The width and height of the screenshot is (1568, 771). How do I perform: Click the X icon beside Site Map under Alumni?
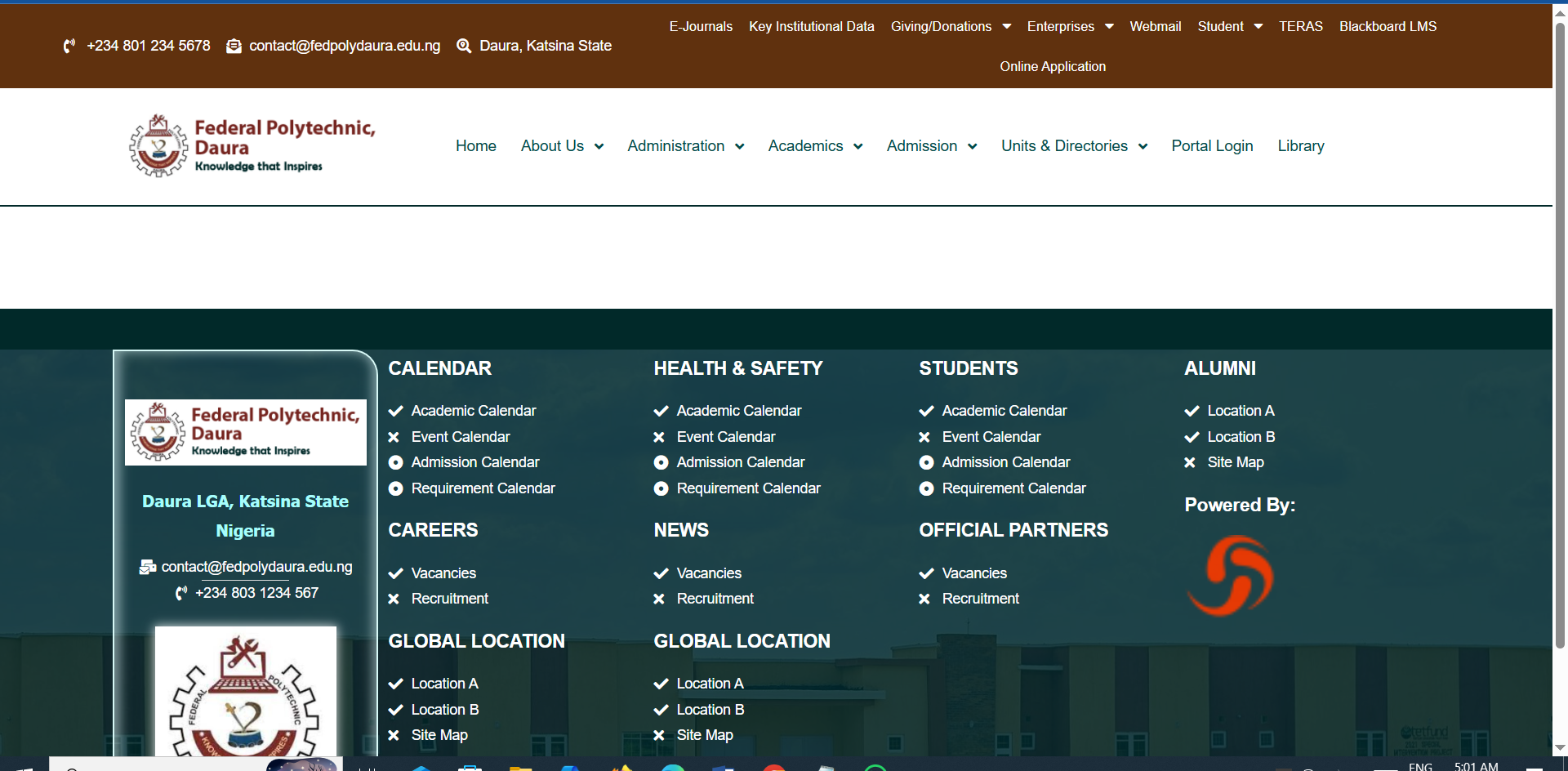point(1190,463)
